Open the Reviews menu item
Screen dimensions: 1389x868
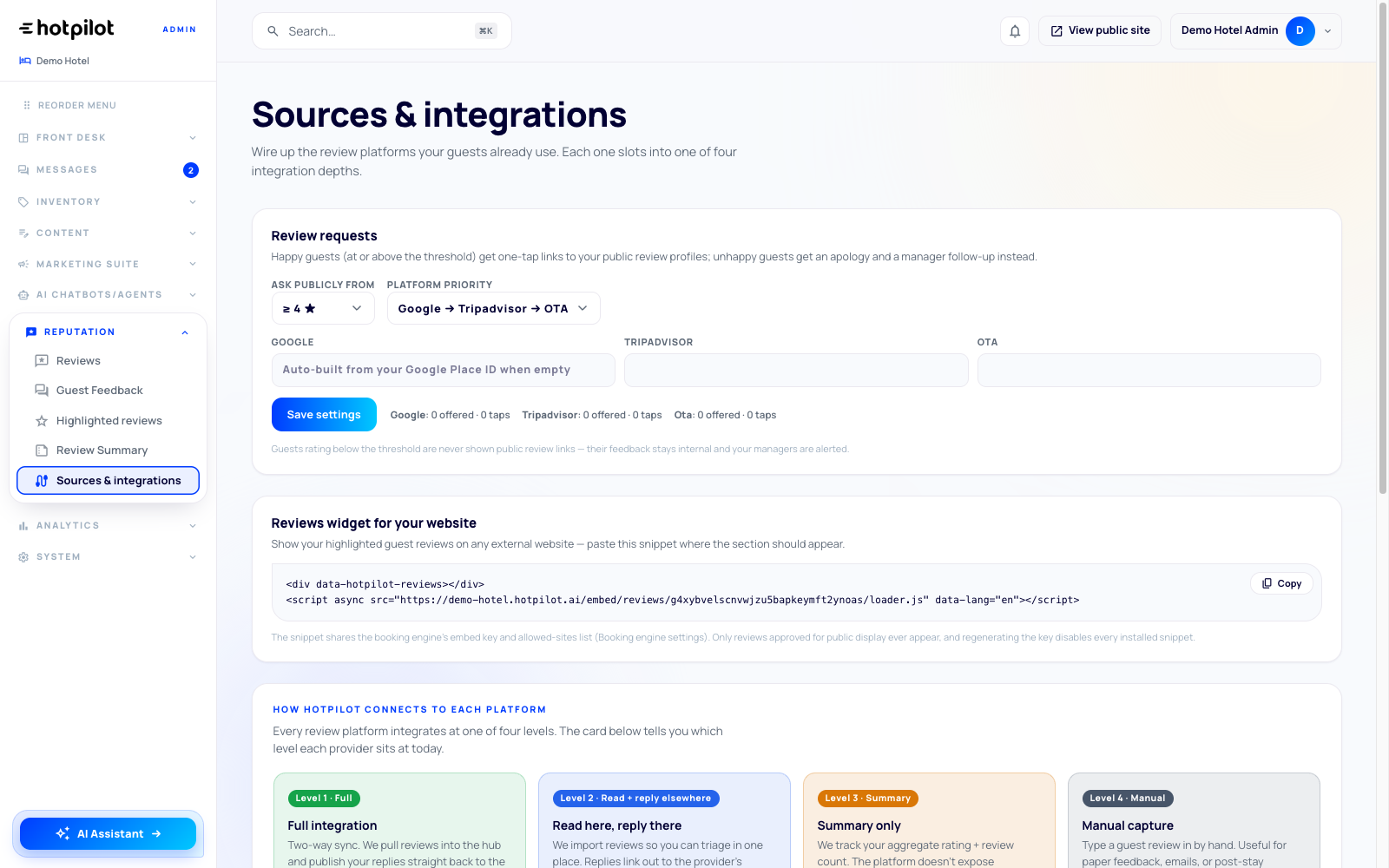pyautogui.click(x=108, y=361)
